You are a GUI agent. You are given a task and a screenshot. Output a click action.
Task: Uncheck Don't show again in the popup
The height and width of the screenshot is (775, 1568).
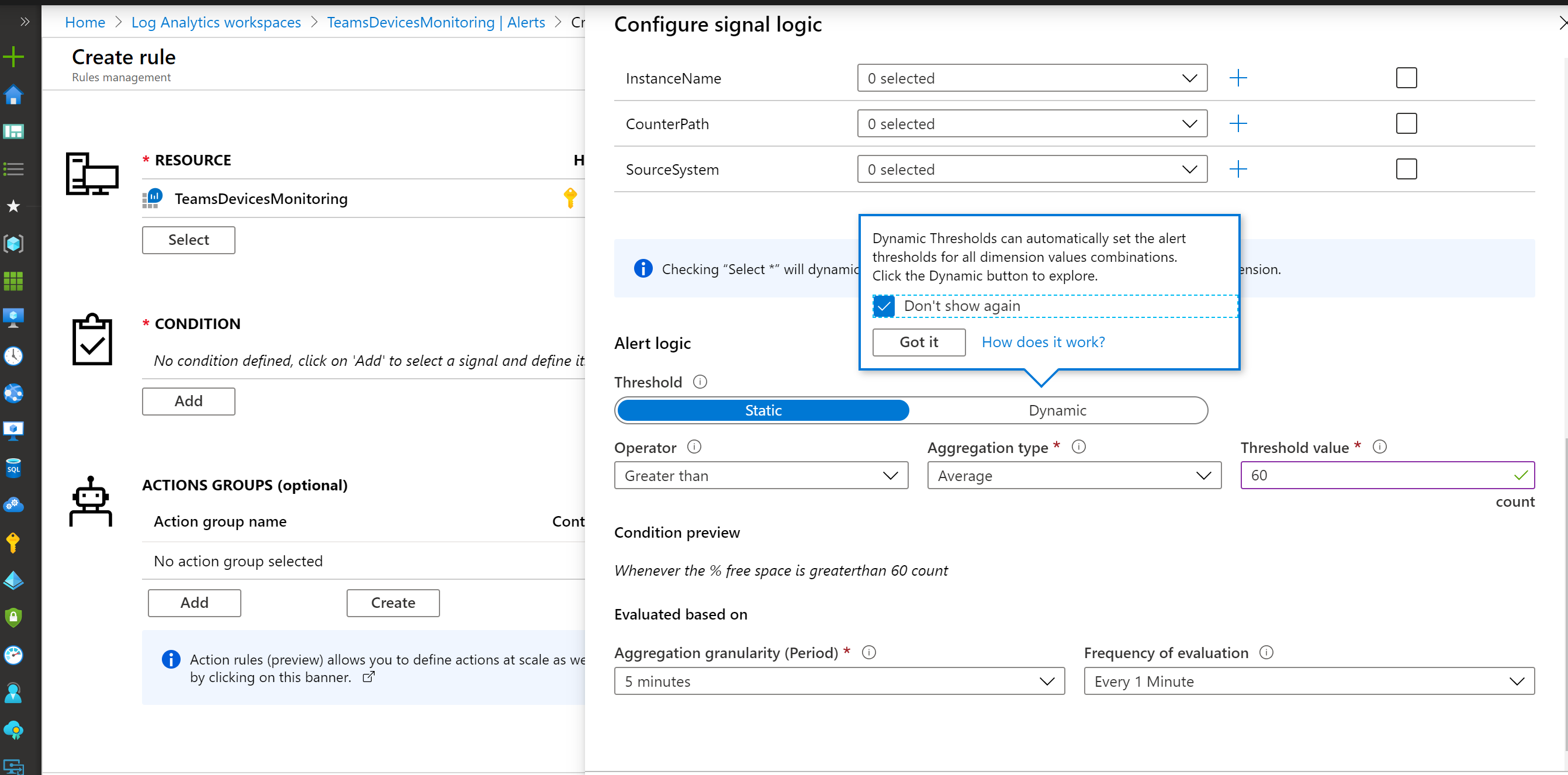884,306
